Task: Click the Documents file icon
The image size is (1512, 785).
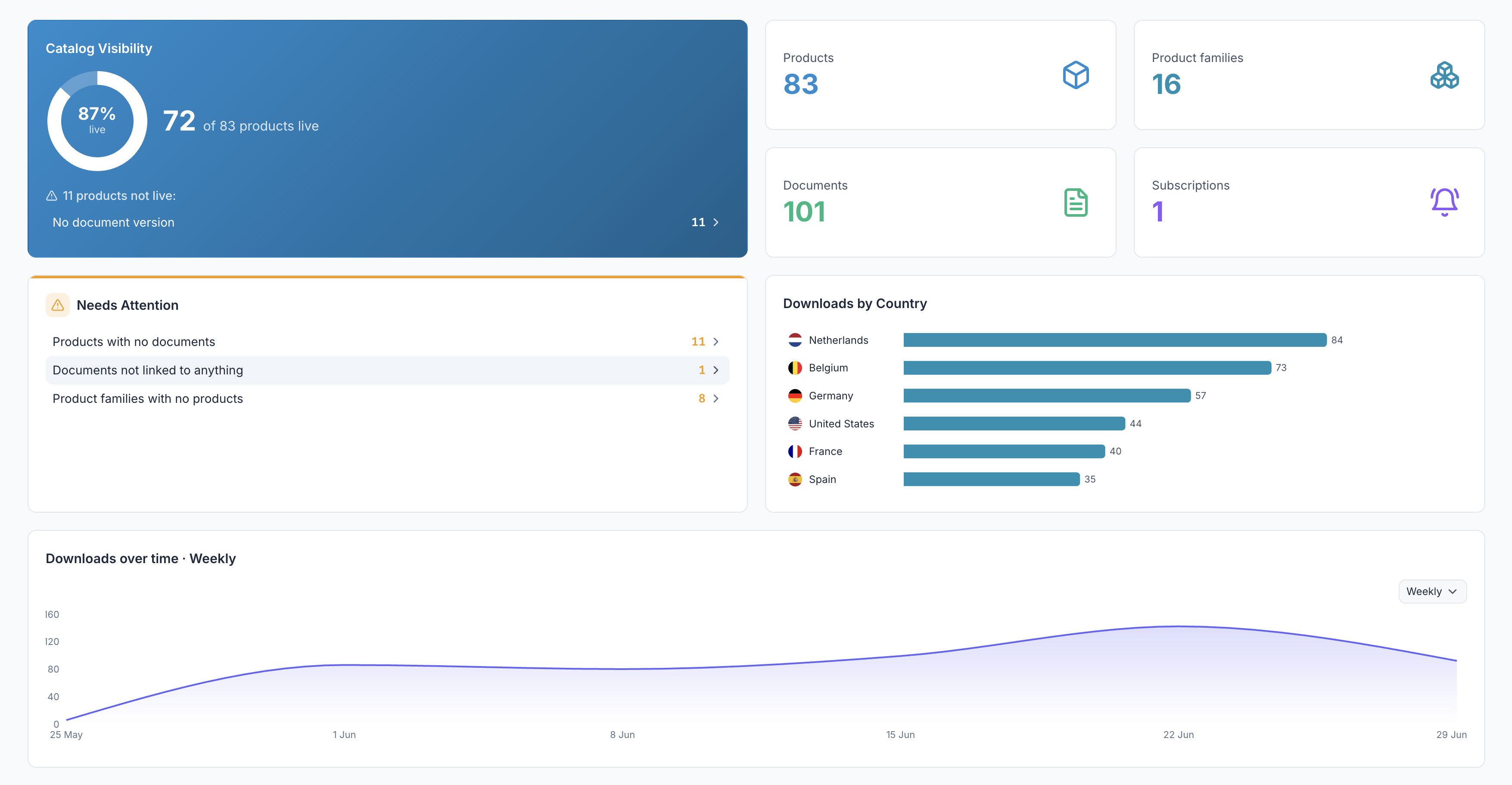Action: (x=1075, y=202)
